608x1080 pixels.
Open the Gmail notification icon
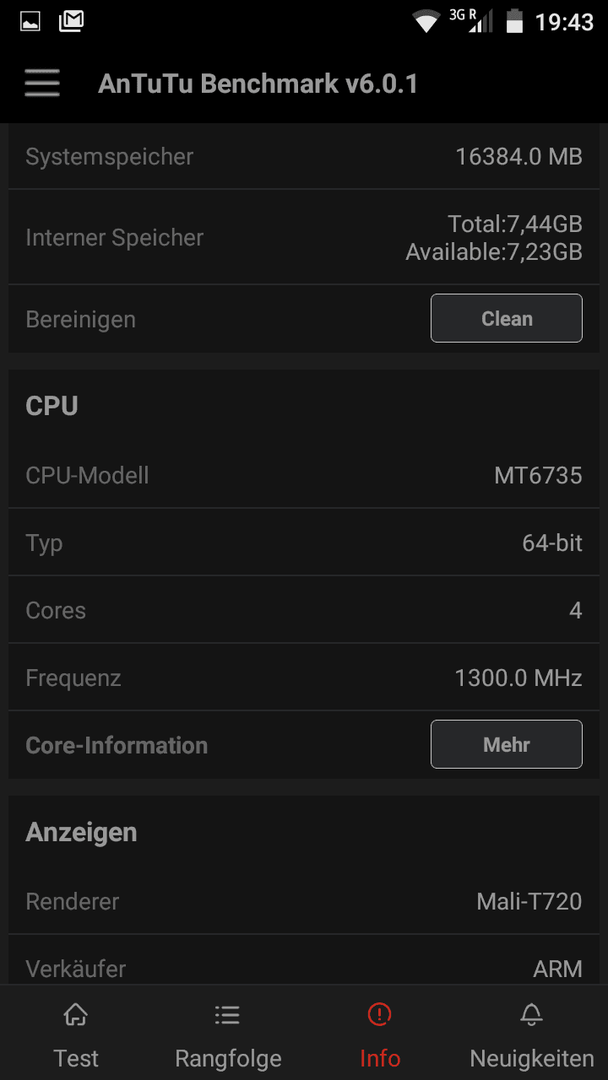pyautogui.click(x=72, y=21)
